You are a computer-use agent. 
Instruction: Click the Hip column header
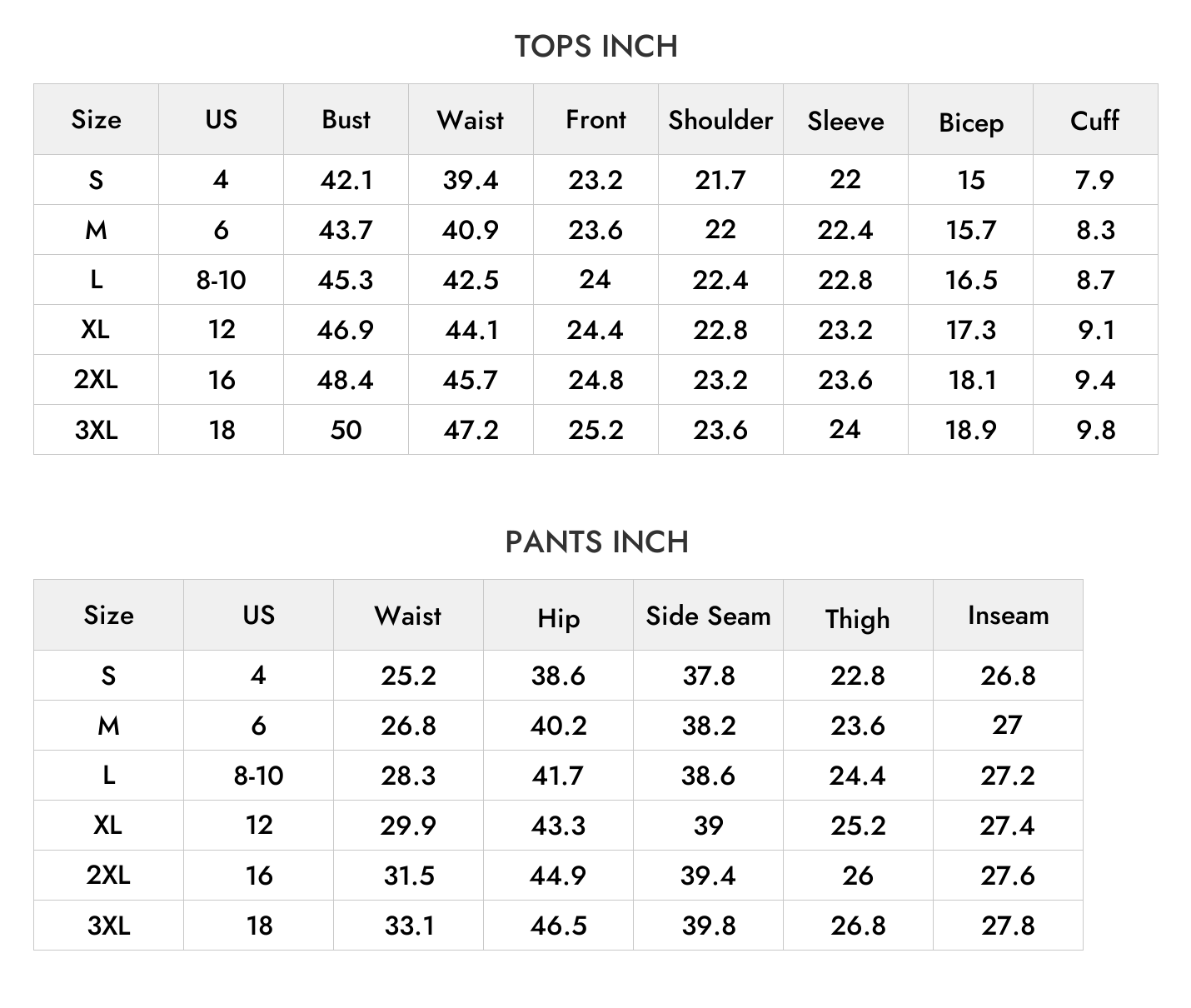[x=558, y=618]
